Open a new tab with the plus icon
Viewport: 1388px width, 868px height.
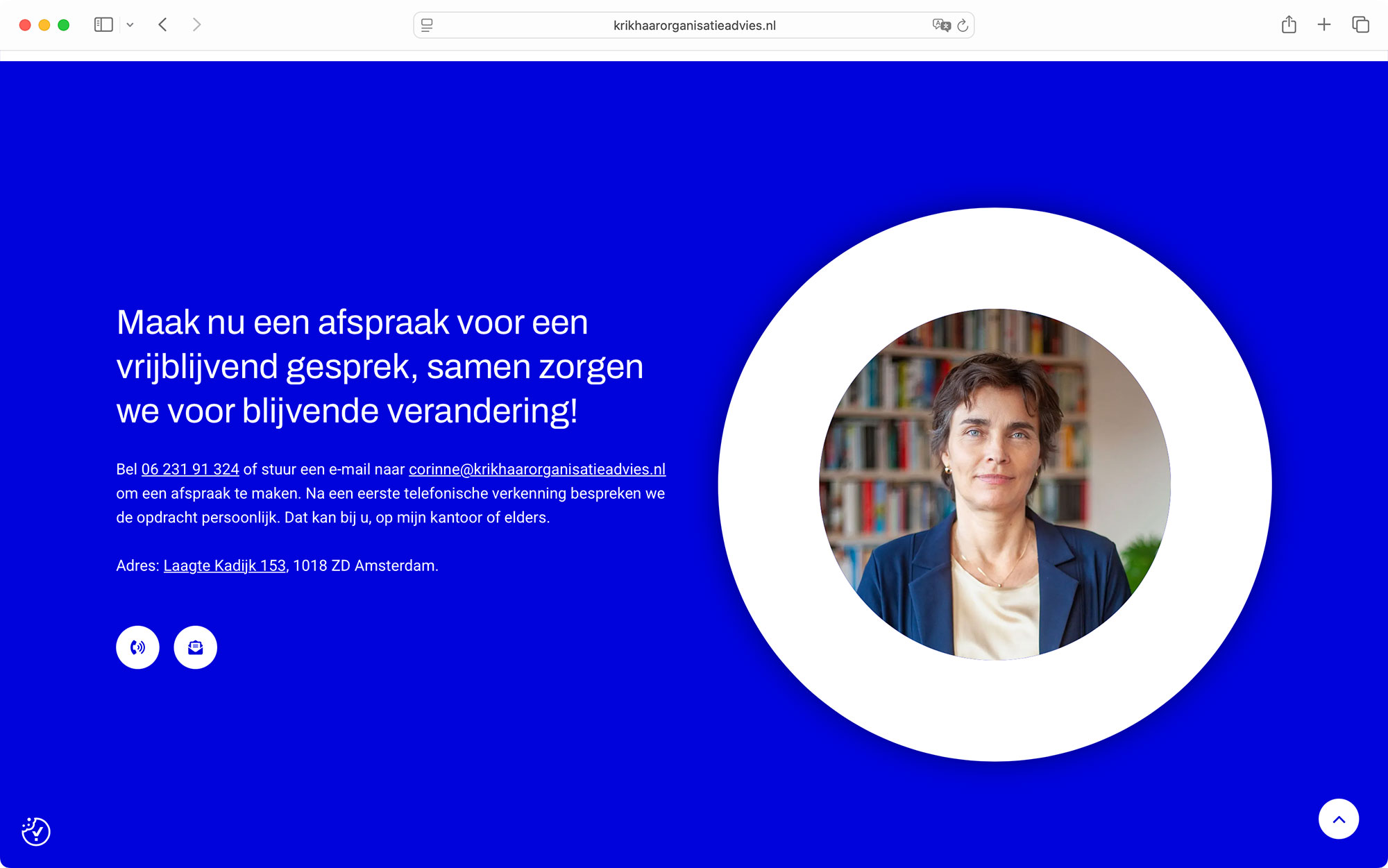pos(1324,24)
